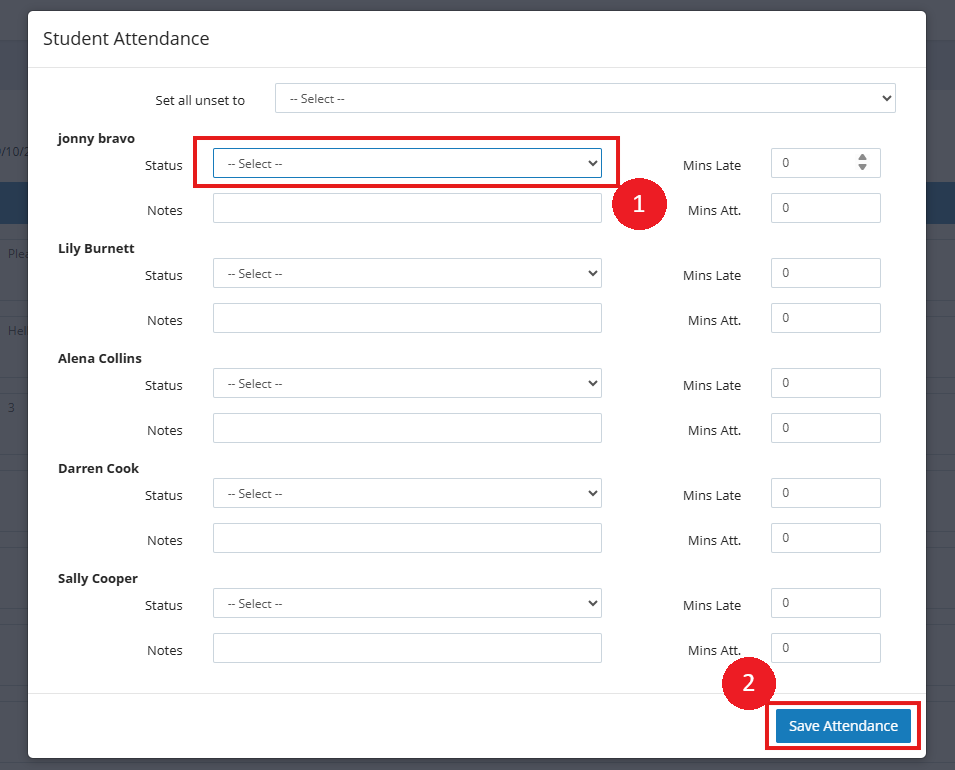Open Status dropdown for Alena Collins
The image size is (955, 770).
click(407, 383)
